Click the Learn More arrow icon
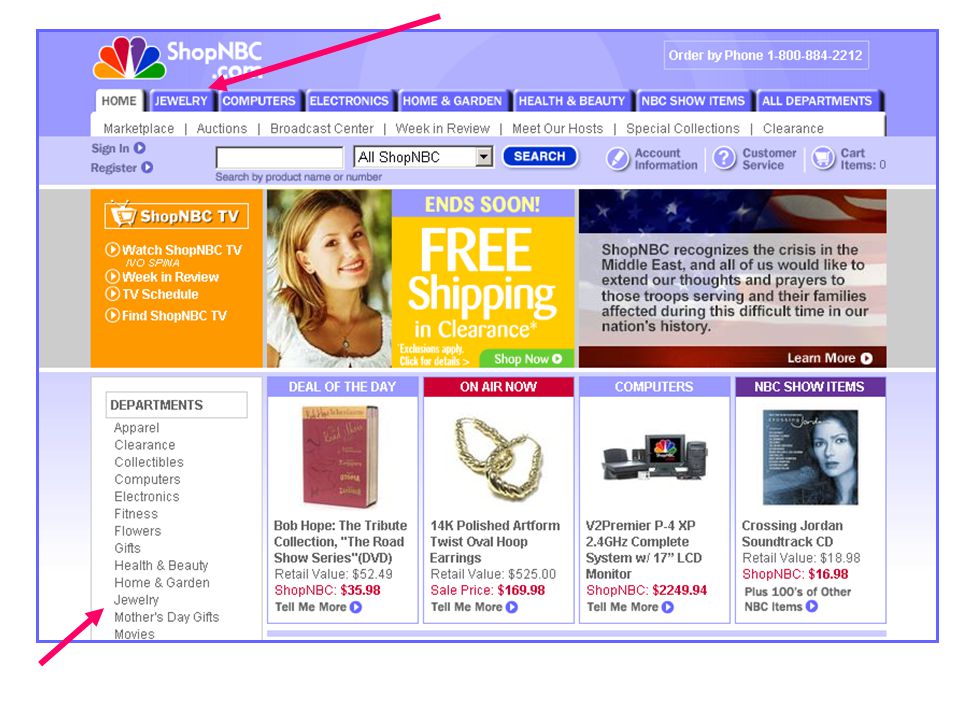This screenshot has width=960, height=720. tap(866, 358)
